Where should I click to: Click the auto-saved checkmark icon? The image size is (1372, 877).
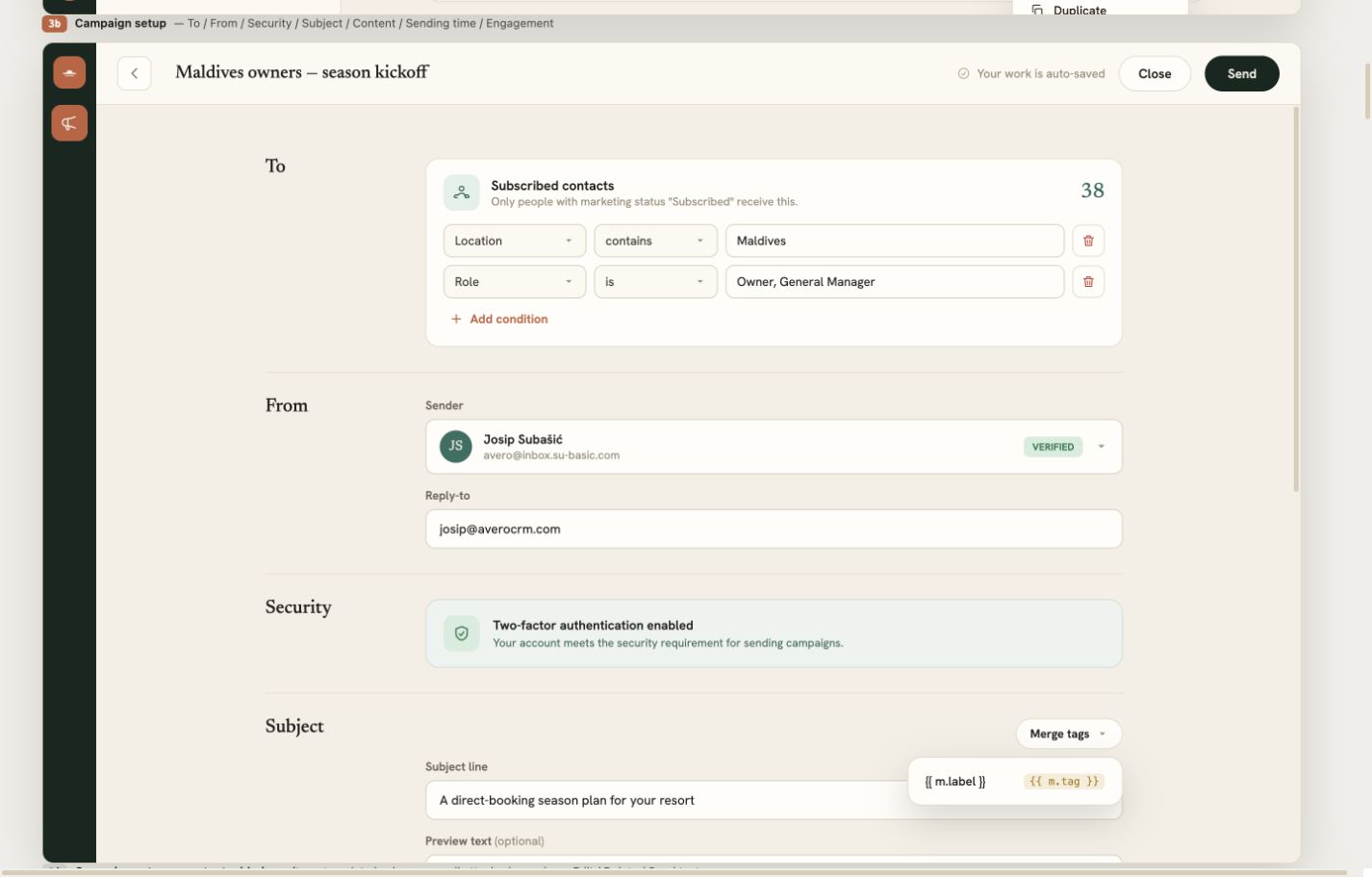coord(963,73)
